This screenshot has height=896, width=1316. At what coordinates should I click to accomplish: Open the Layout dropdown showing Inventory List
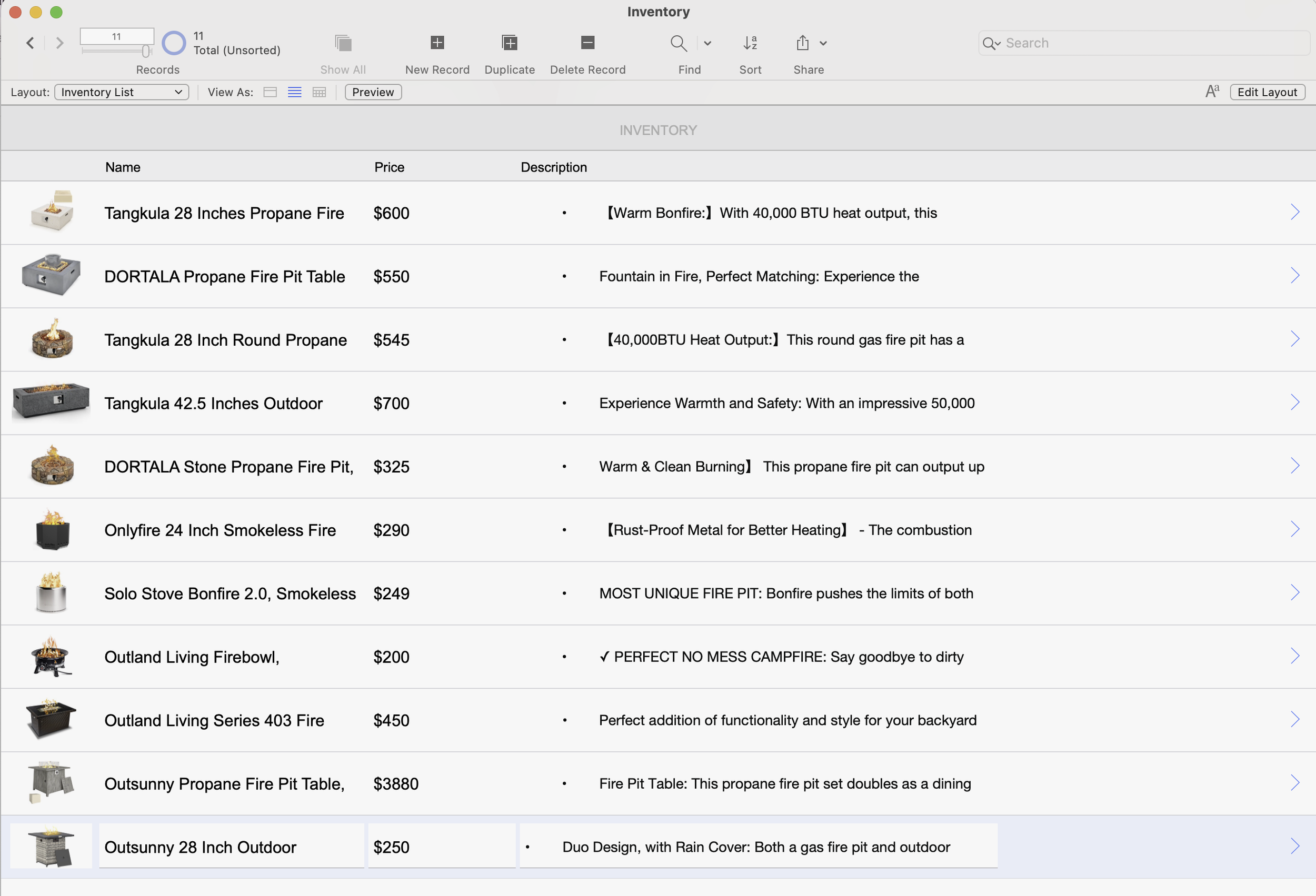pyautogui.click(x=122, y=92)
